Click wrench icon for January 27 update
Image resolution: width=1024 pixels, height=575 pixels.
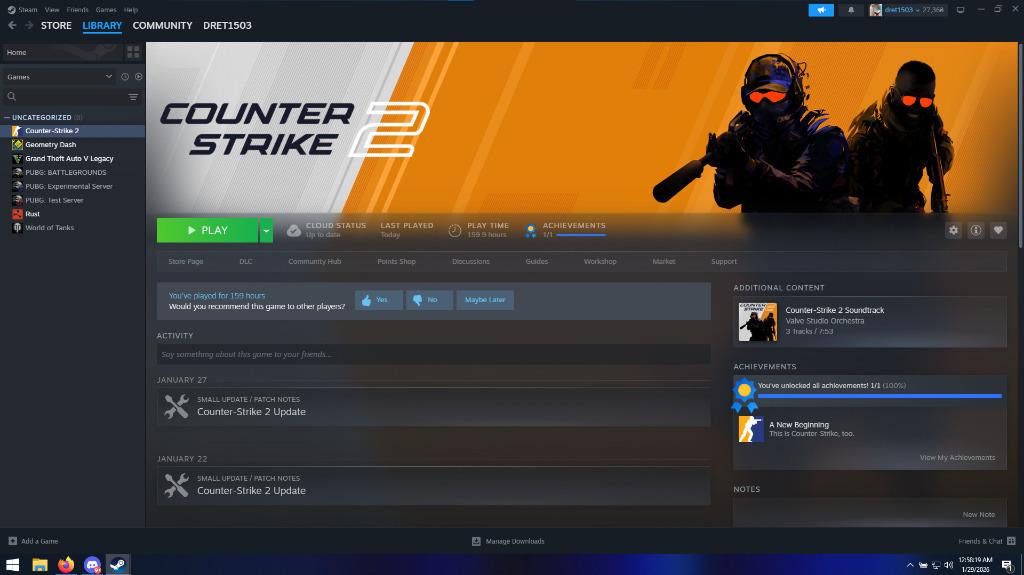point(176,406)
